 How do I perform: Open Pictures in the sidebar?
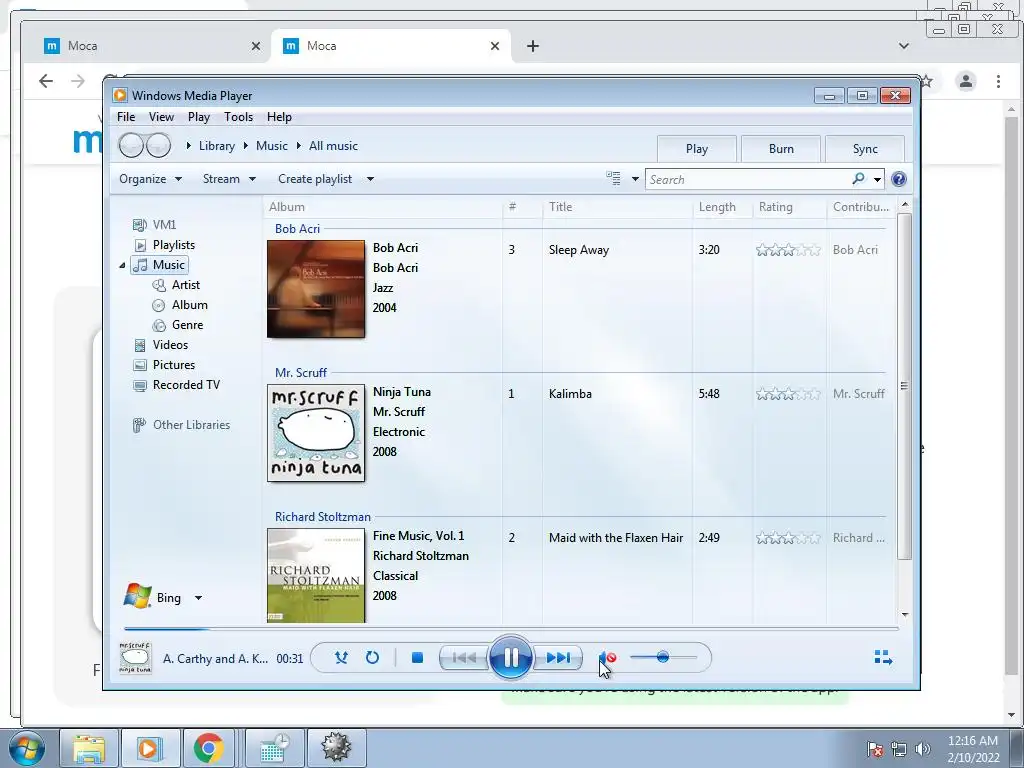pyautogui.click(x=164, y=365)
